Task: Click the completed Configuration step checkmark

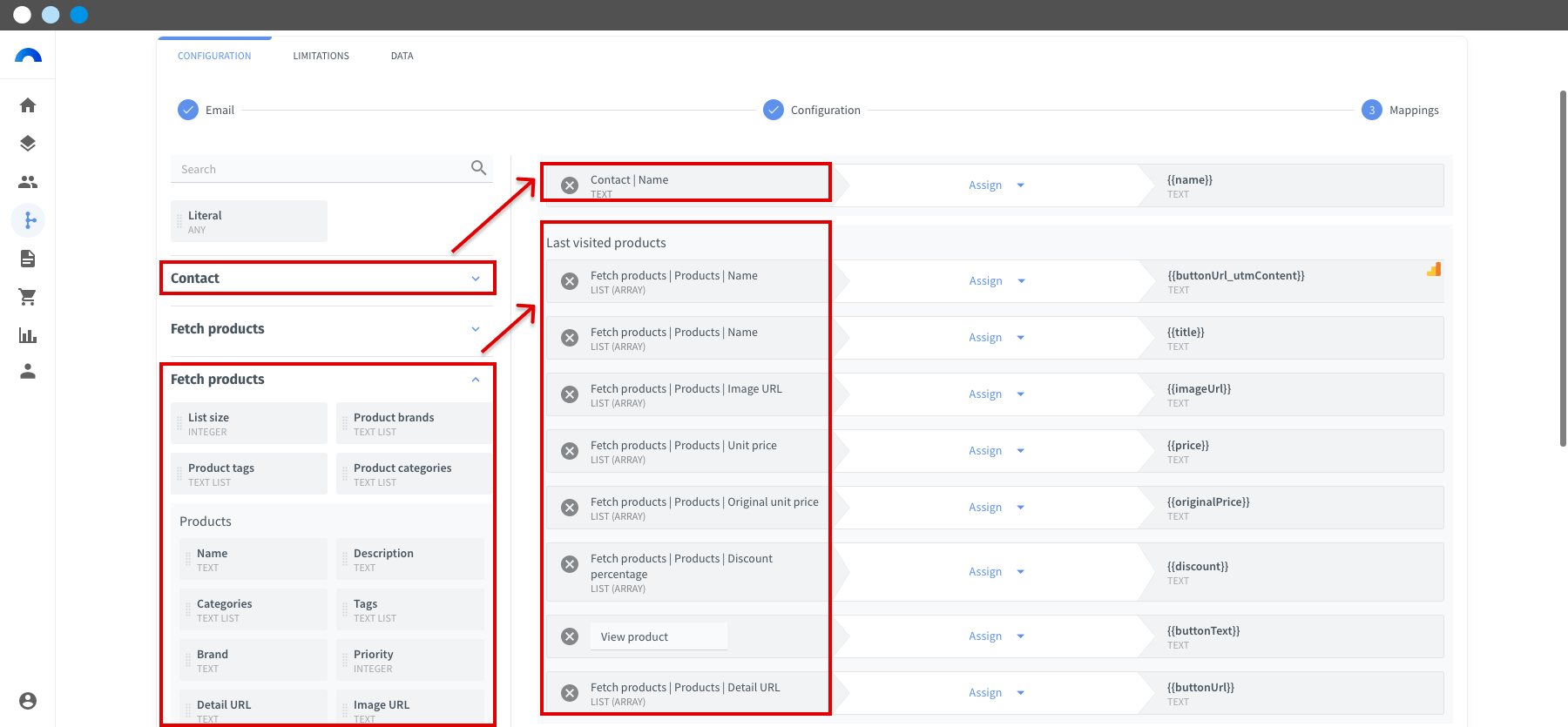Action: click(774, 110)
